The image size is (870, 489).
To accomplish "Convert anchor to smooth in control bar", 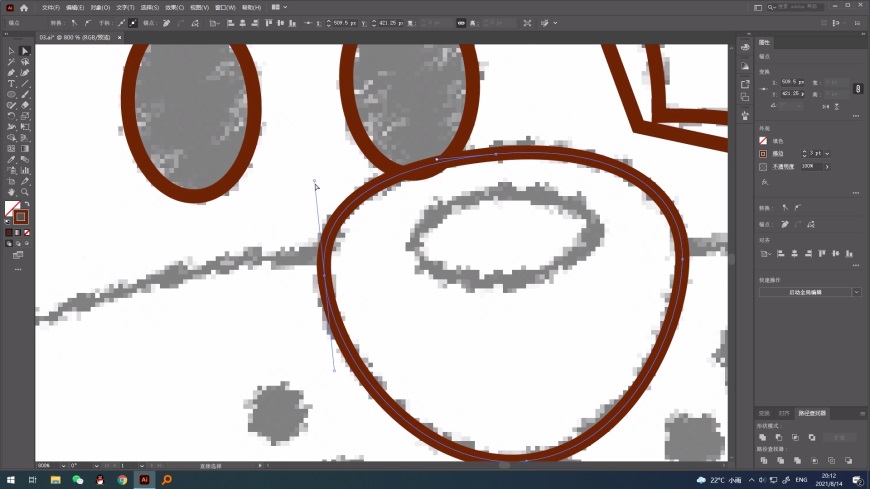I will click(x=88, y=23).
